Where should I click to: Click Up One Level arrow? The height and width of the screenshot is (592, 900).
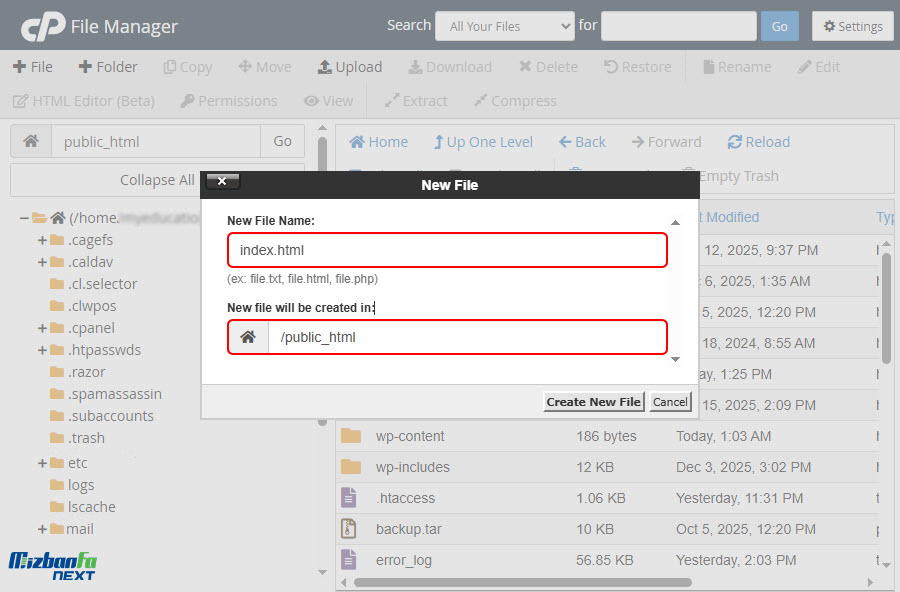pyautogui.click(x=438, y=142)
